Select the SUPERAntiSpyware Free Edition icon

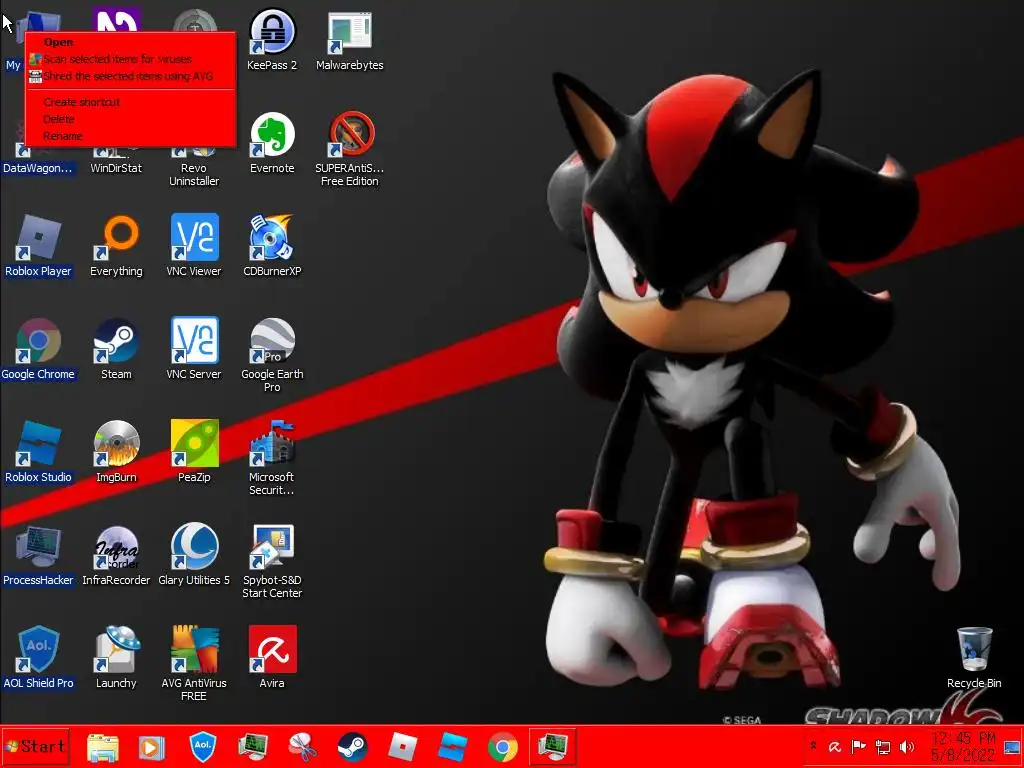pos(349,150)
